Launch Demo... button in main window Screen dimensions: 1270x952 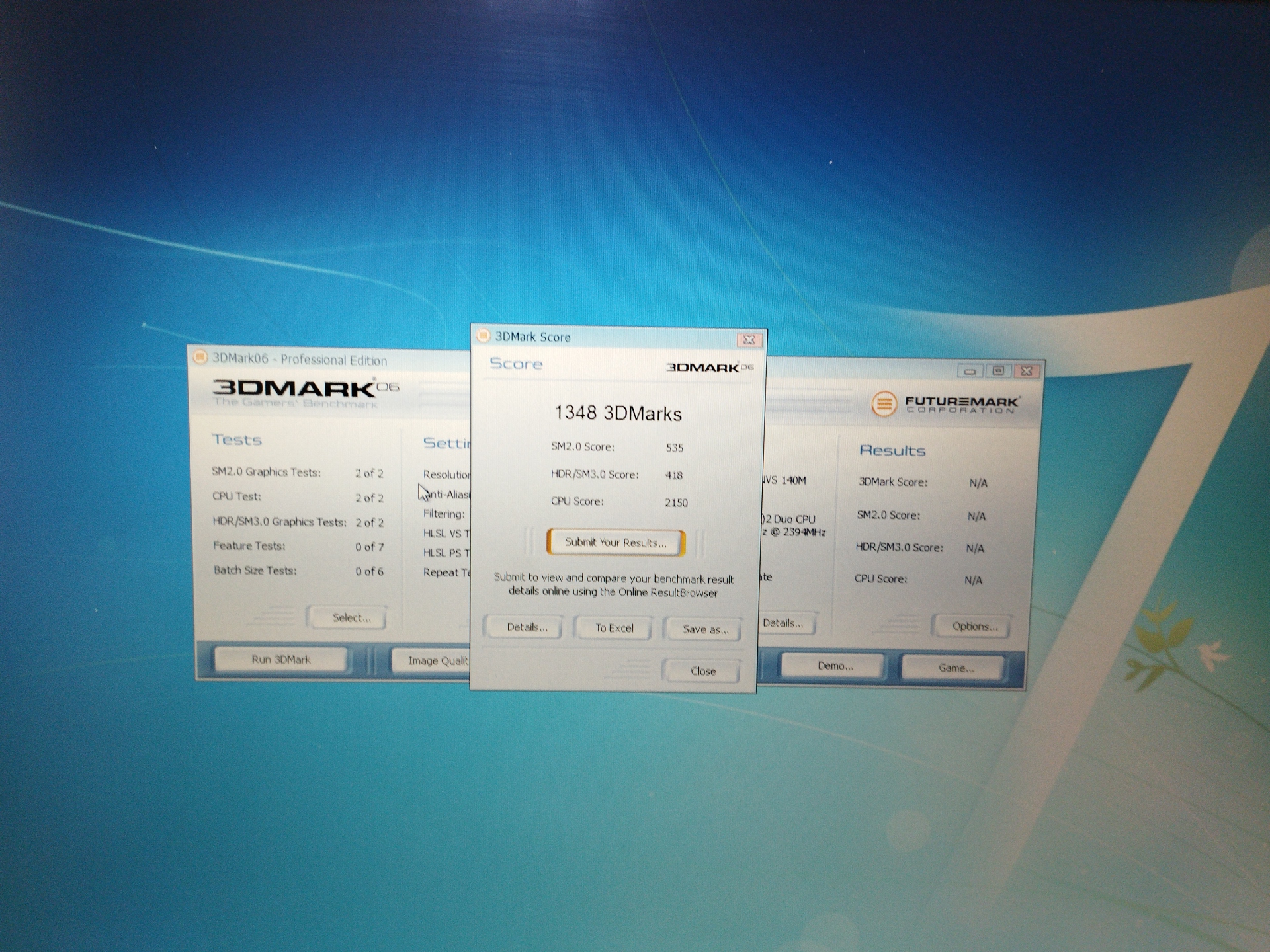pyautogui.click(x=834, y=666)
